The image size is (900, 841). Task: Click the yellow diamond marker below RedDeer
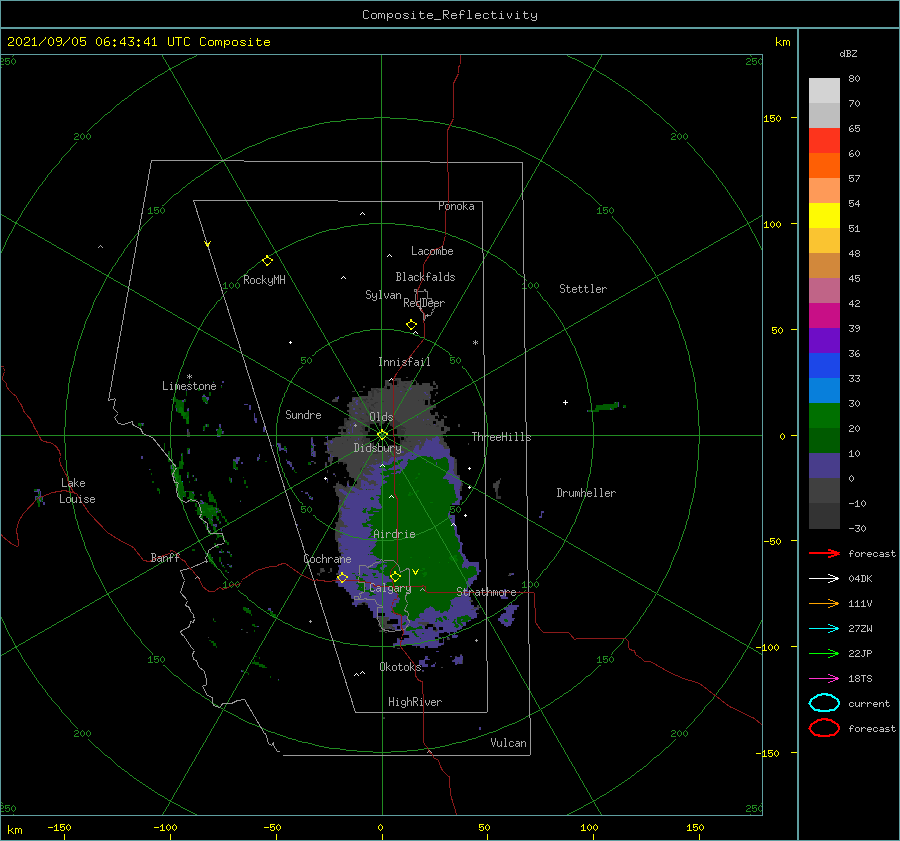[411, 325]
